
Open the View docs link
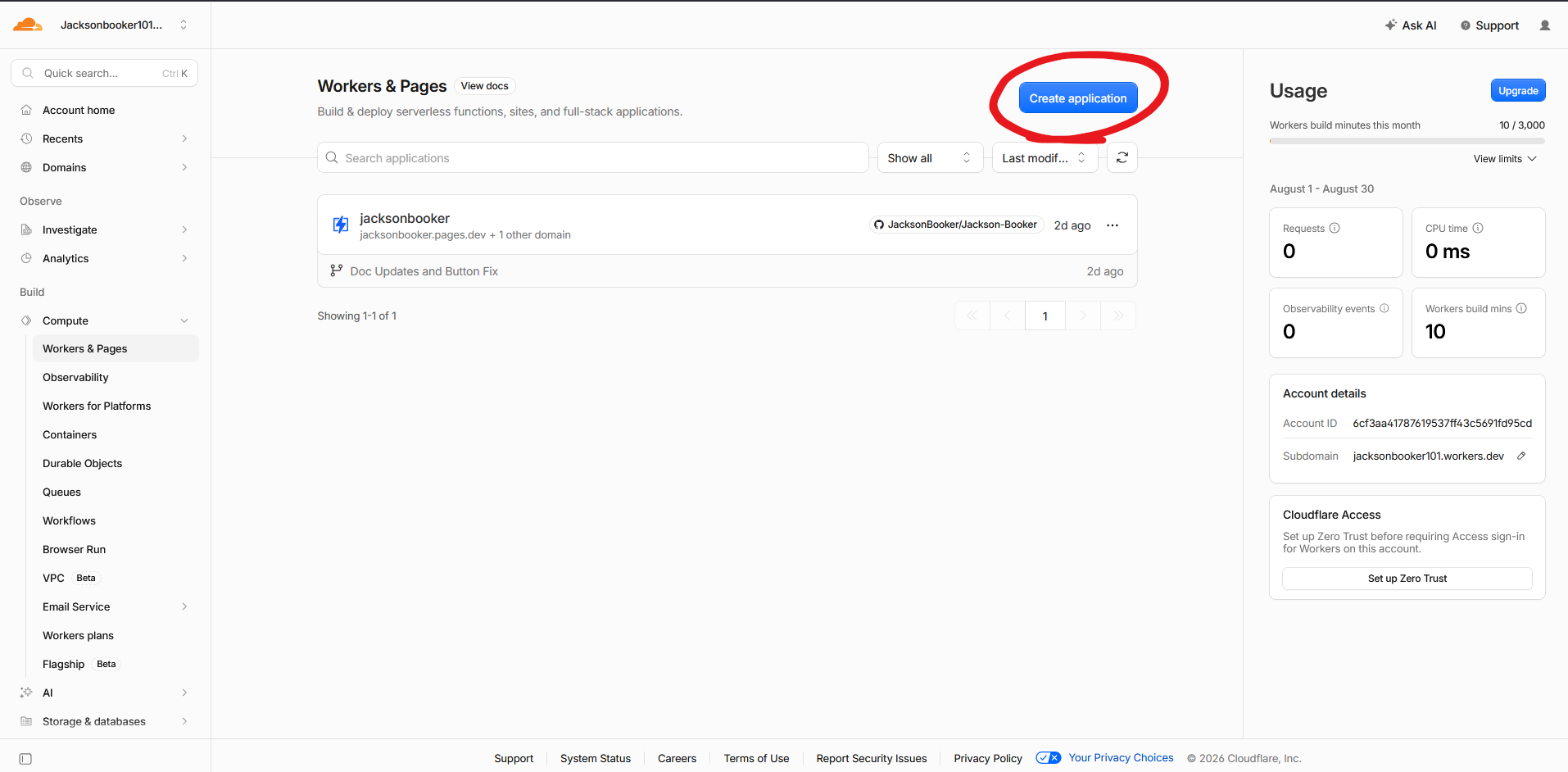click(x=484, y=86)
